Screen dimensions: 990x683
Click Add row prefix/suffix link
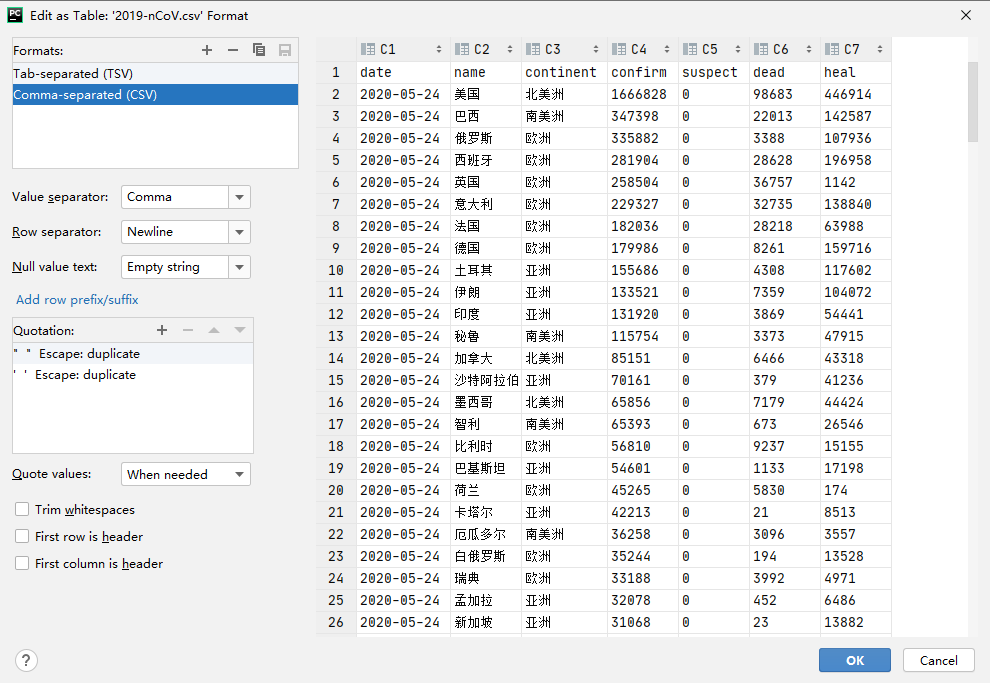pos(77,300)
